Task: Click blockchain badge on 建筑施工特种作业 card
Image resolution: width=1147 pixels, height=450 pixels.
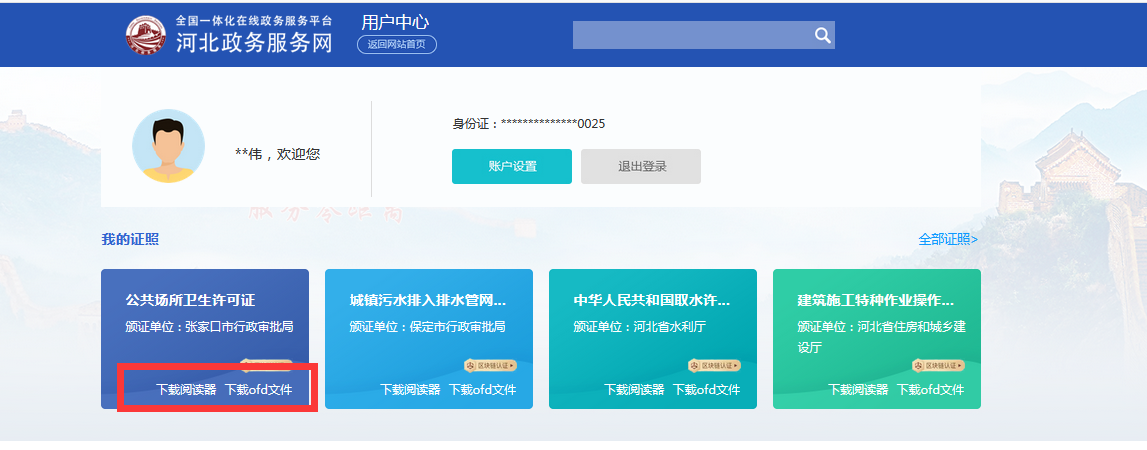Action: (938, 365)
